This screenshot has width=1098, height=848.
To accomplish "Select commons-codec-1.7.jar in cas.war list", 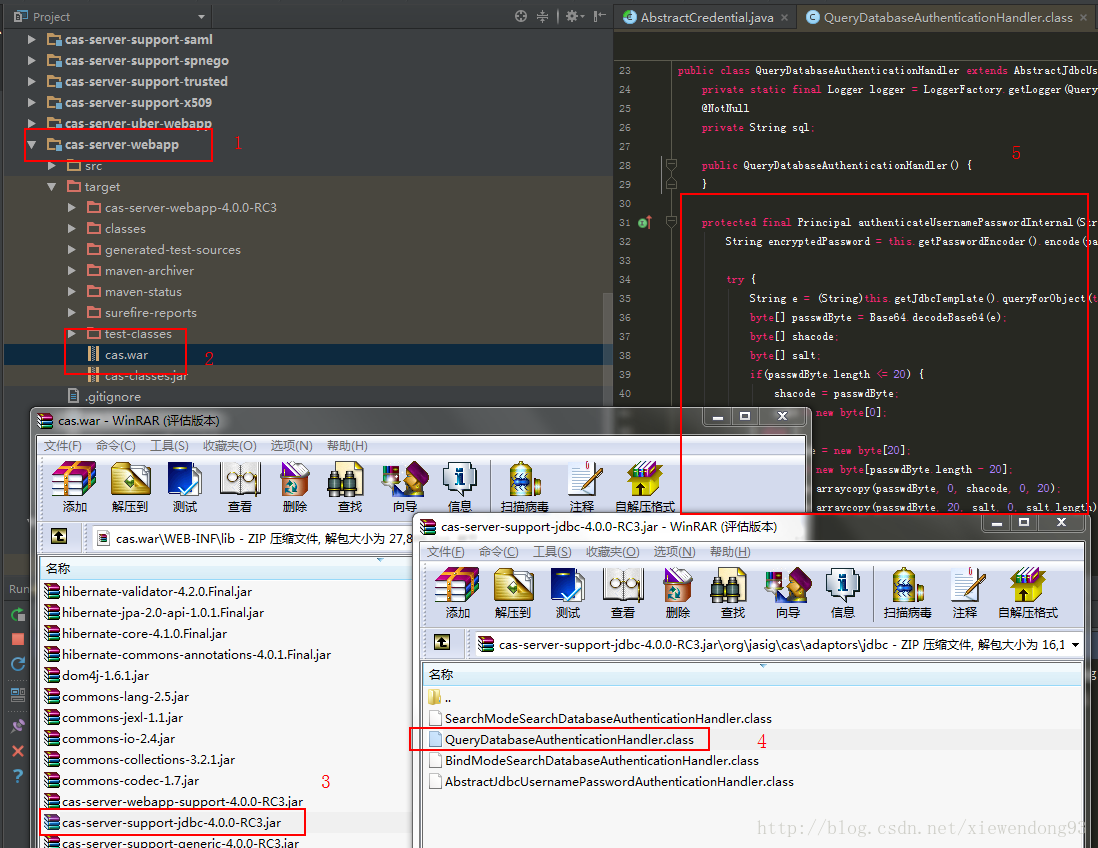I will coord(130,781).
